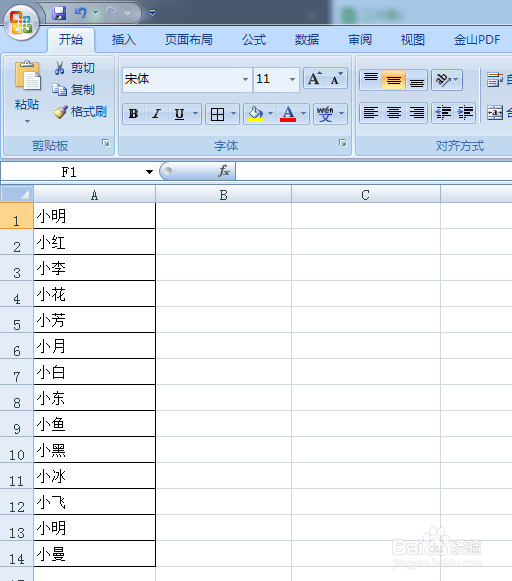Apply red font color A
The width and height of the screenshot is (512, 581).
point(288,114)
